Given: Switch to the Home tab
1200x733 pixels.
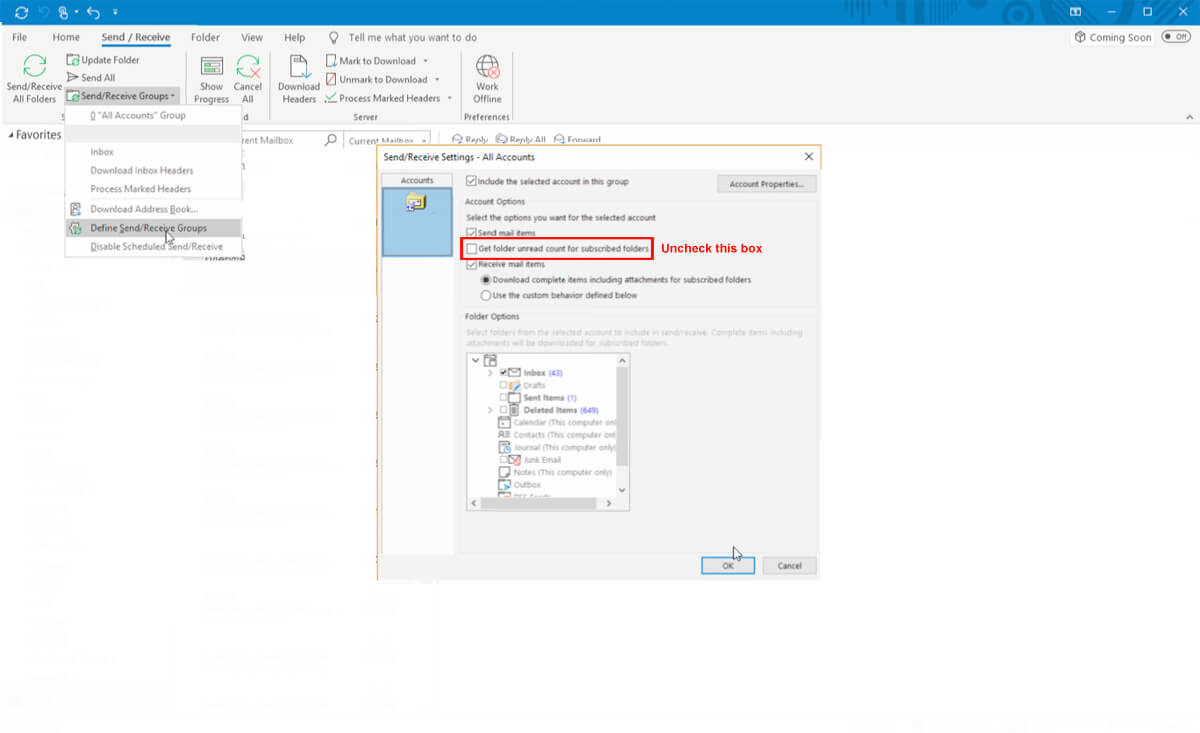Looking at the screenshot, I should click(x=66, y=37).
